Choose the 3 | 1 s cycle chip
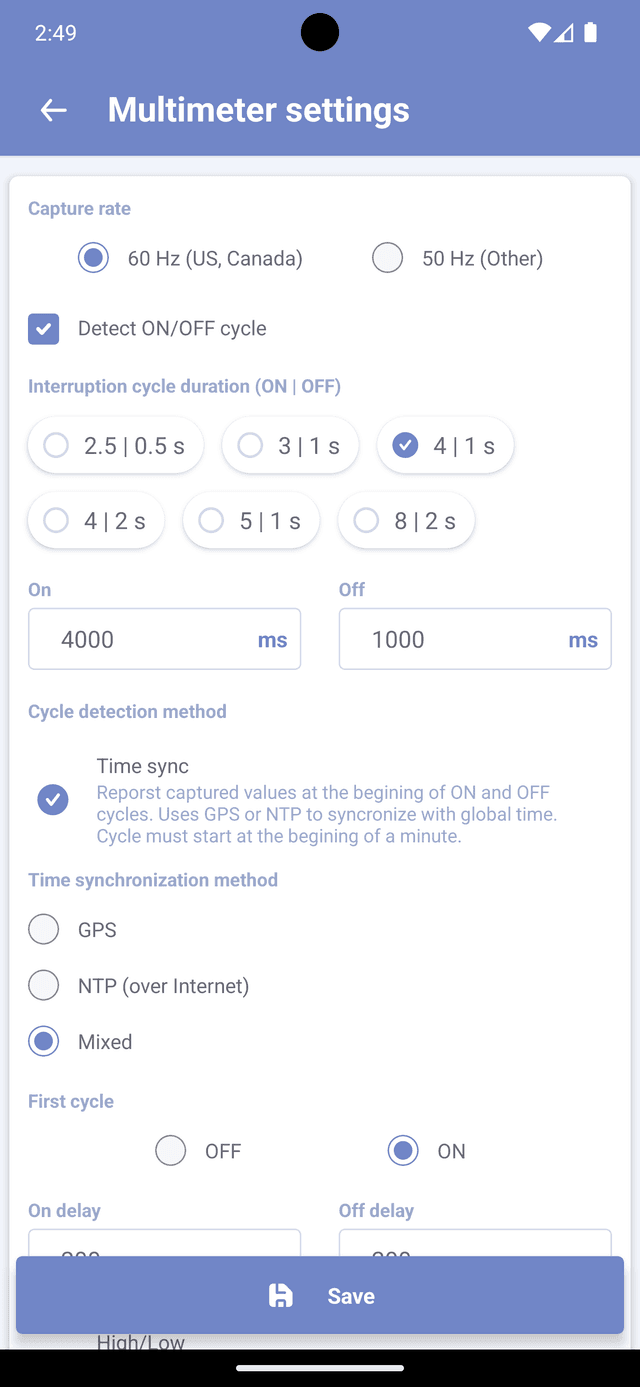The width and height of the screenshot is (640, 1387). click(290, 446)
